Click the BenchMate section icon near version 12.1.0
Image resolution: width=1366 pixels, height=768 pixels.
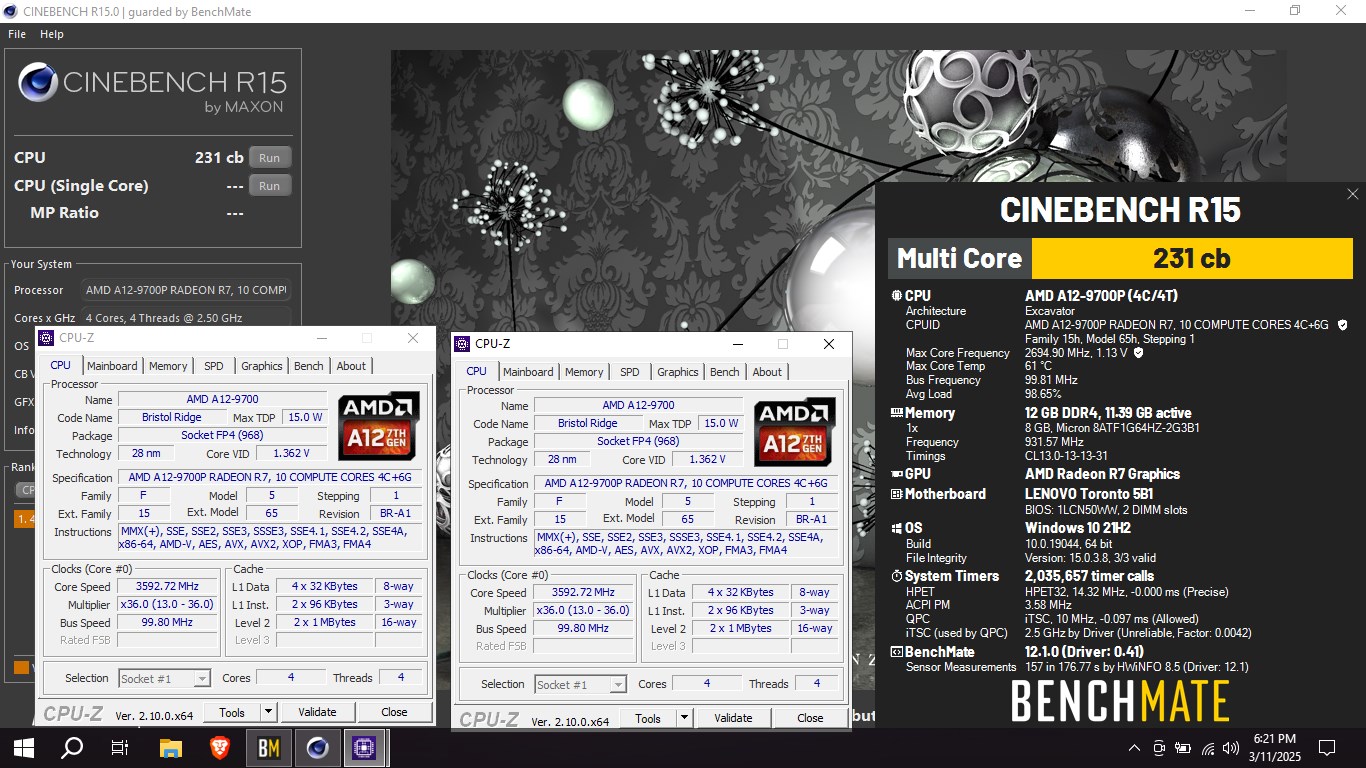[x=896, y=652]
